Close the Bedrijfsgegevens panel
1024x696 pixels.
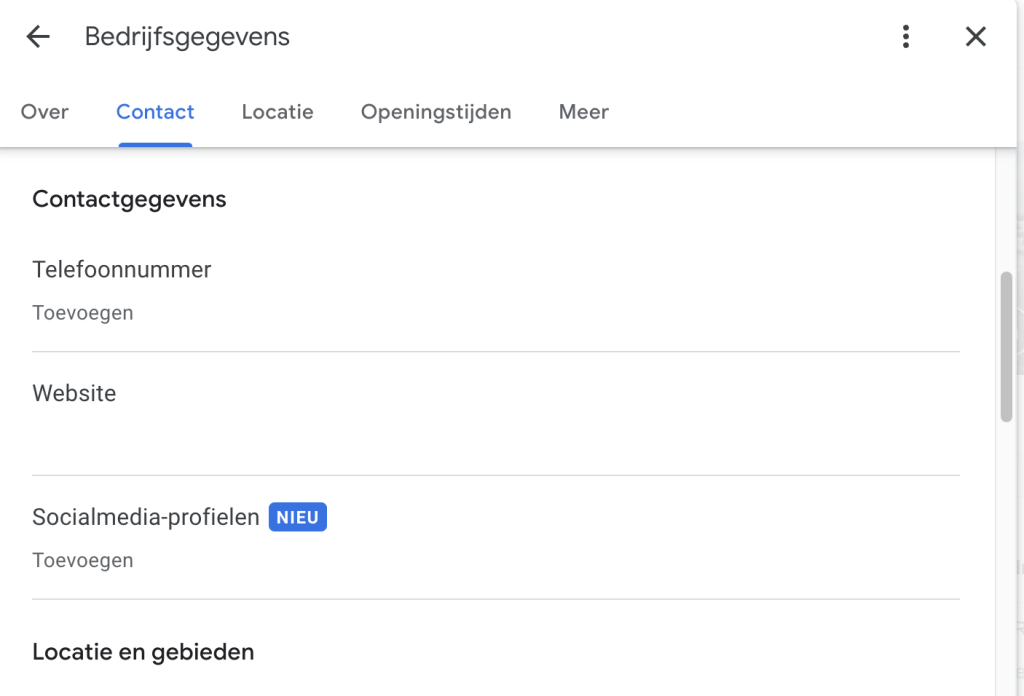point(975,37)
